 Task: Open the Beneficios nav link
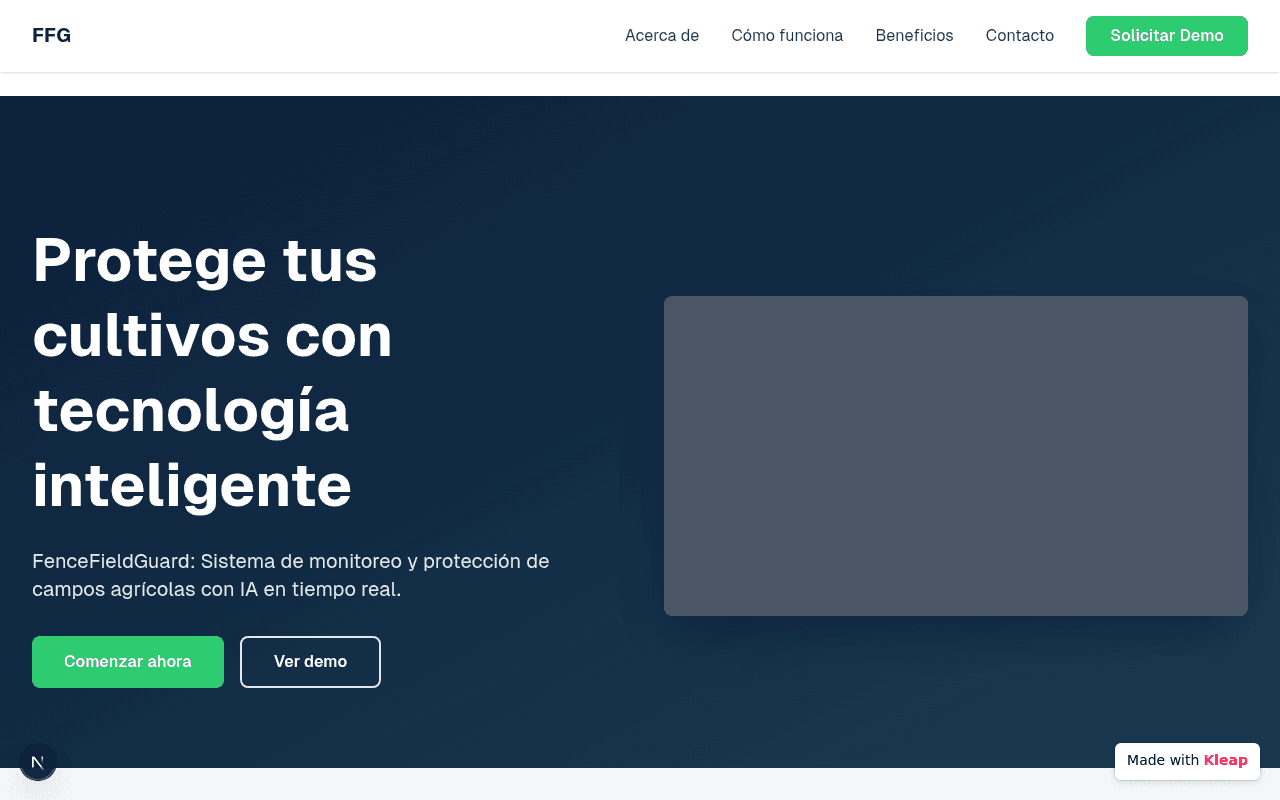[x=914, y=36]
